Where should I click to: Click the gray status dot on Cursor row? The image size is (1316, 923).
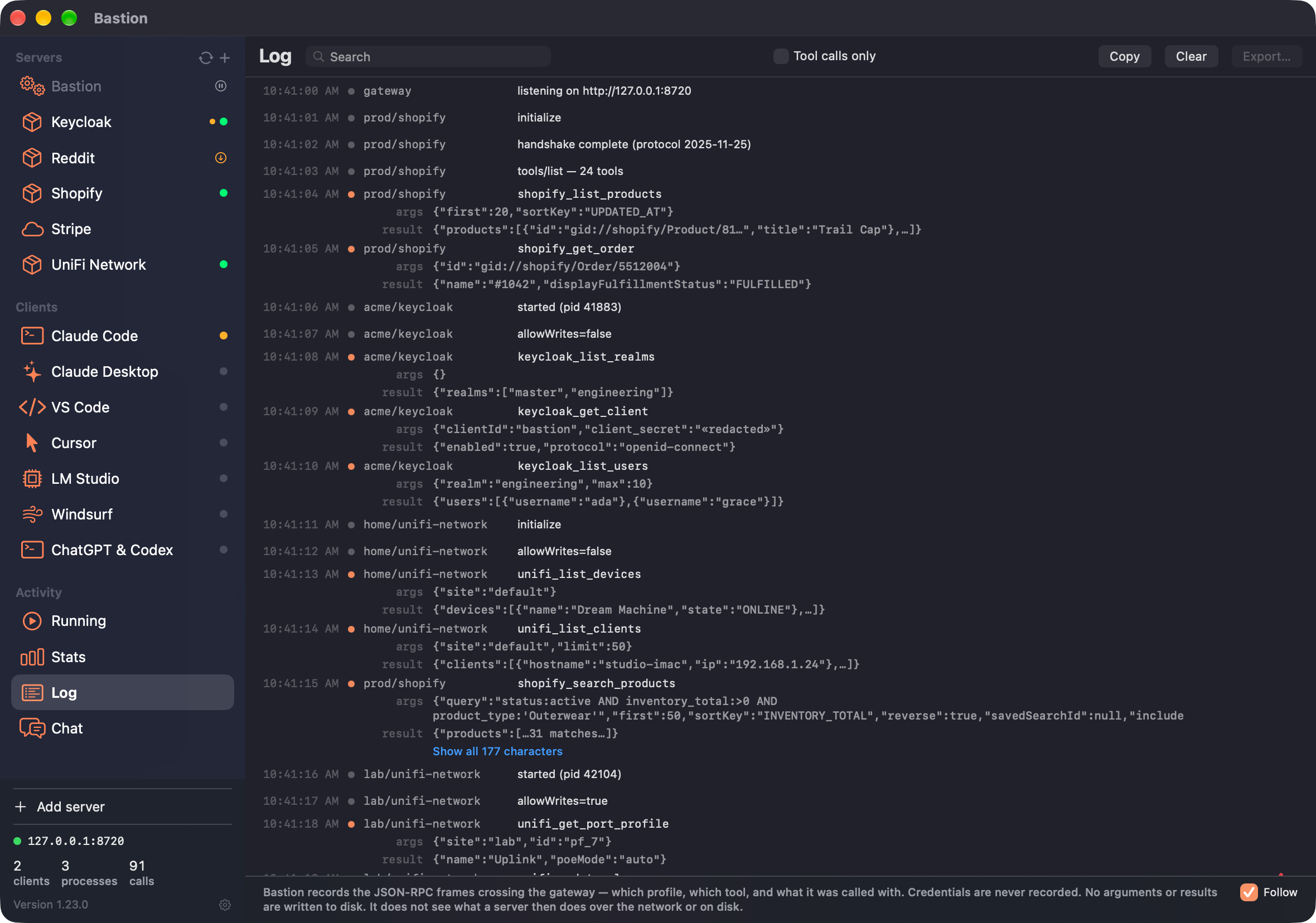point(224,443)
